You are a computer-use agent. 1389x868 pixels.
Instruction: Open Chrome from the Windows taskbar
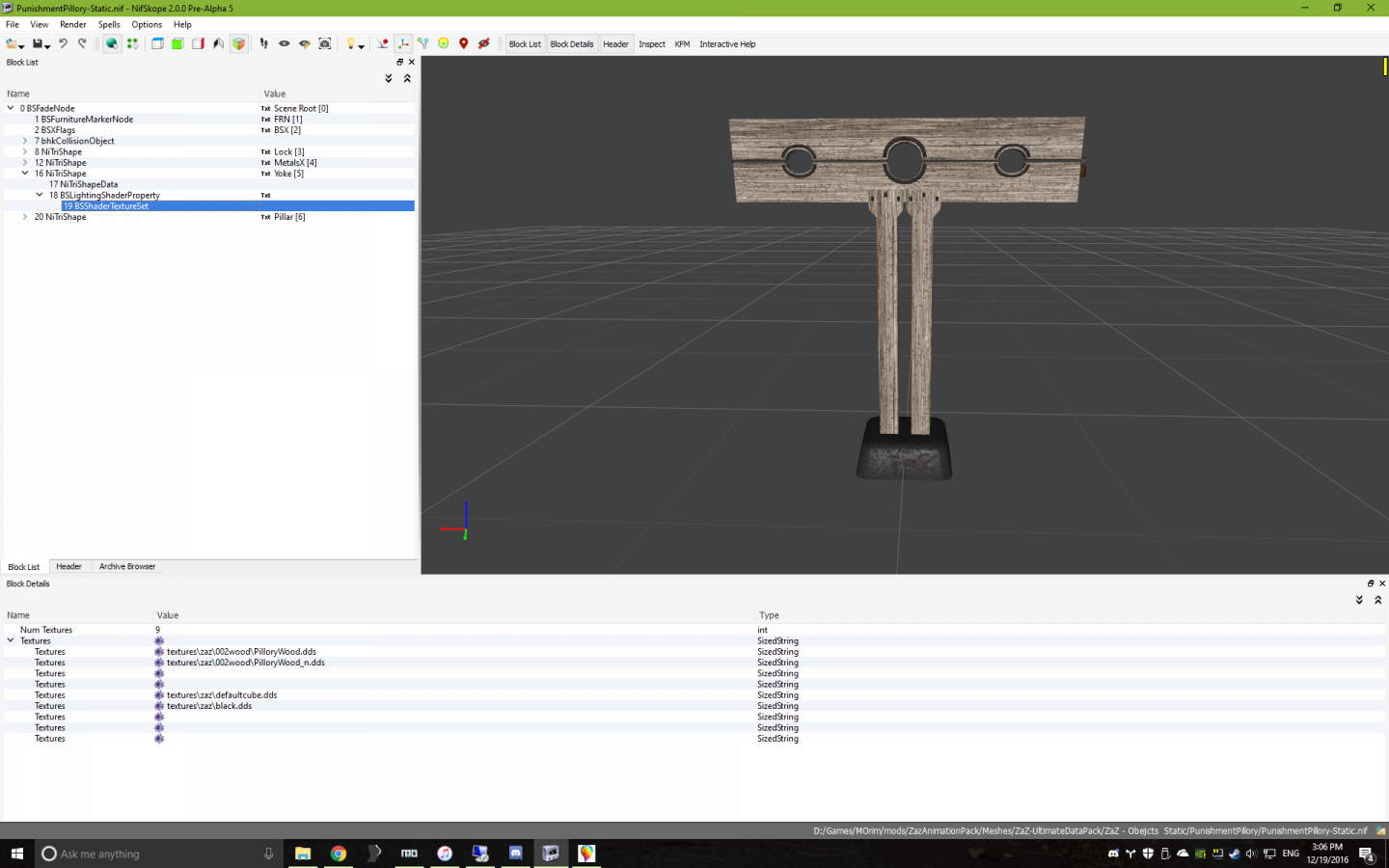pyautogui.click(x=339, y=854)
